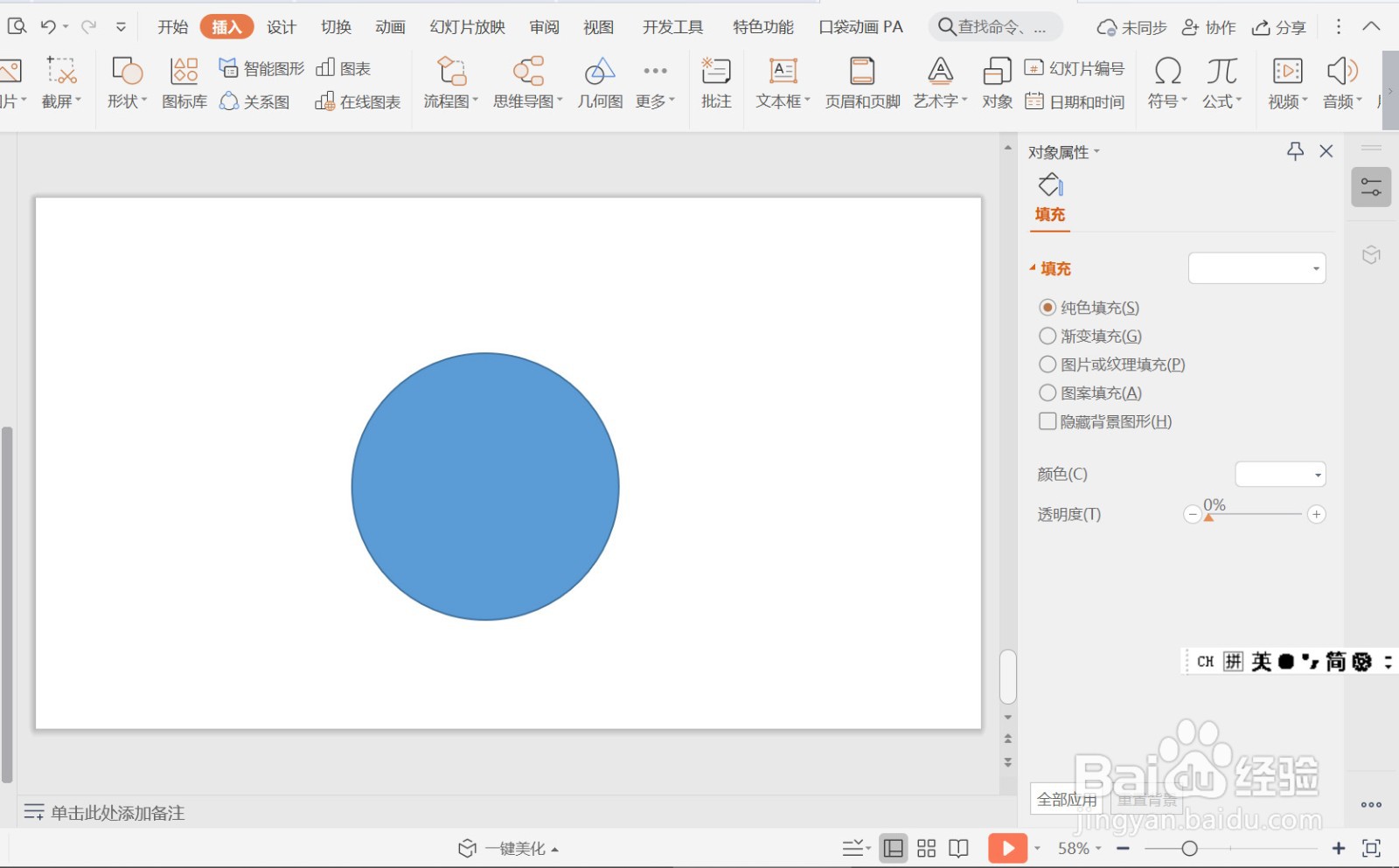Image resolution: width=1399 pixels, height=868 pixels.
Task: Switch to the 动画 animation tab
Action: click(x=390, y=27)
